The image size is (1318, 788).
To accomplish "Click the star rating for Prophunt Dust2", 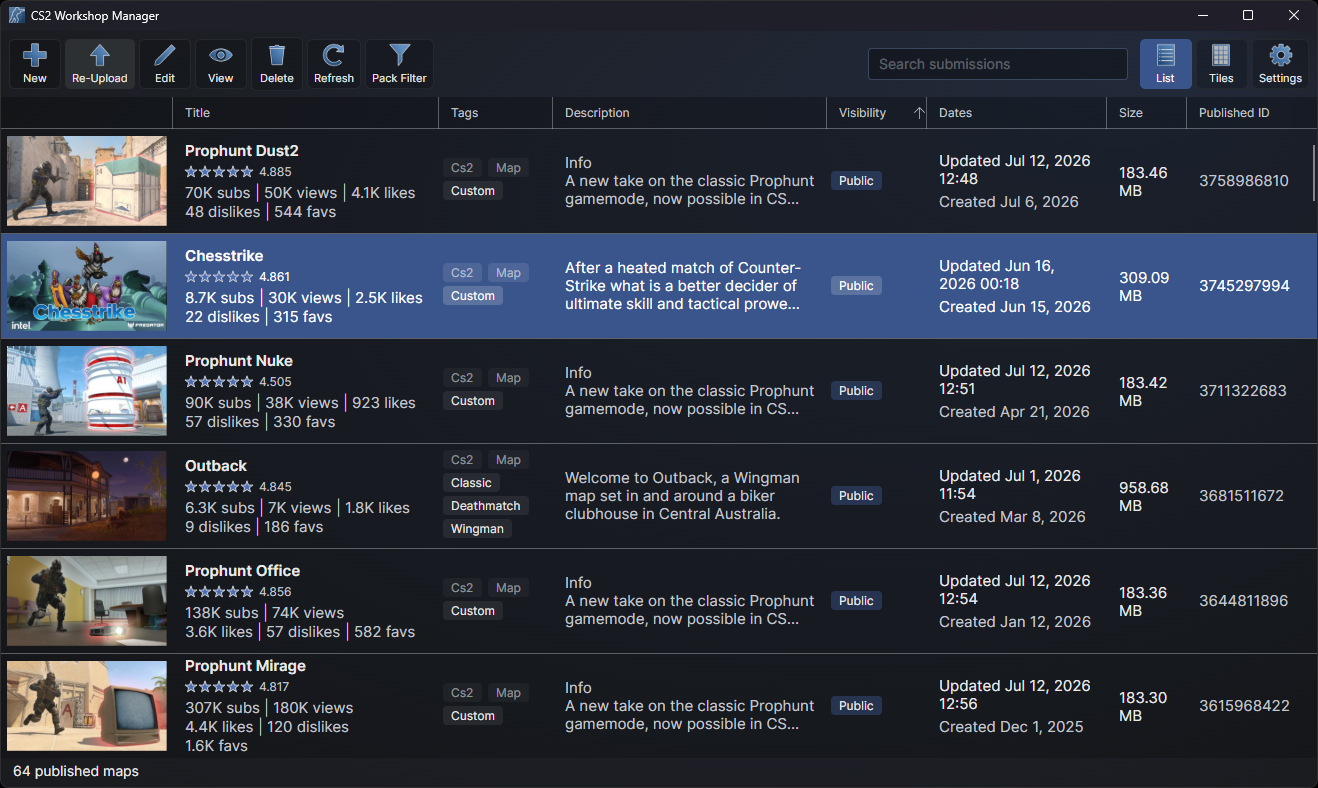I will (219, 172).
